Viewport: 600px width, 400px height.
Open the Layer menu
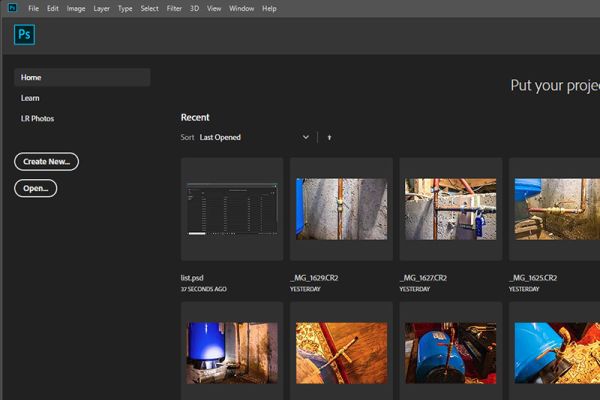coord(101,8)
